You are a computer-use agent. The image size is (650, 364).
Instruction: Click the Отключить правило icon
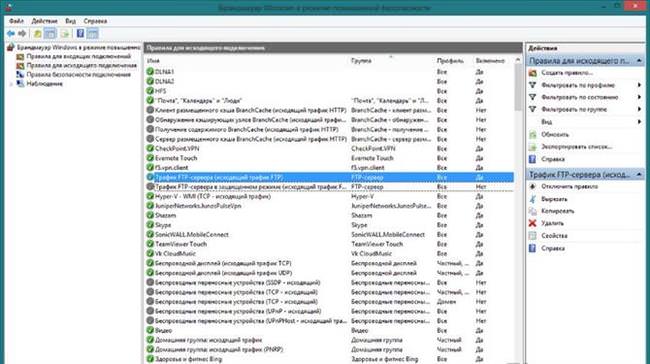pos(533,187)
